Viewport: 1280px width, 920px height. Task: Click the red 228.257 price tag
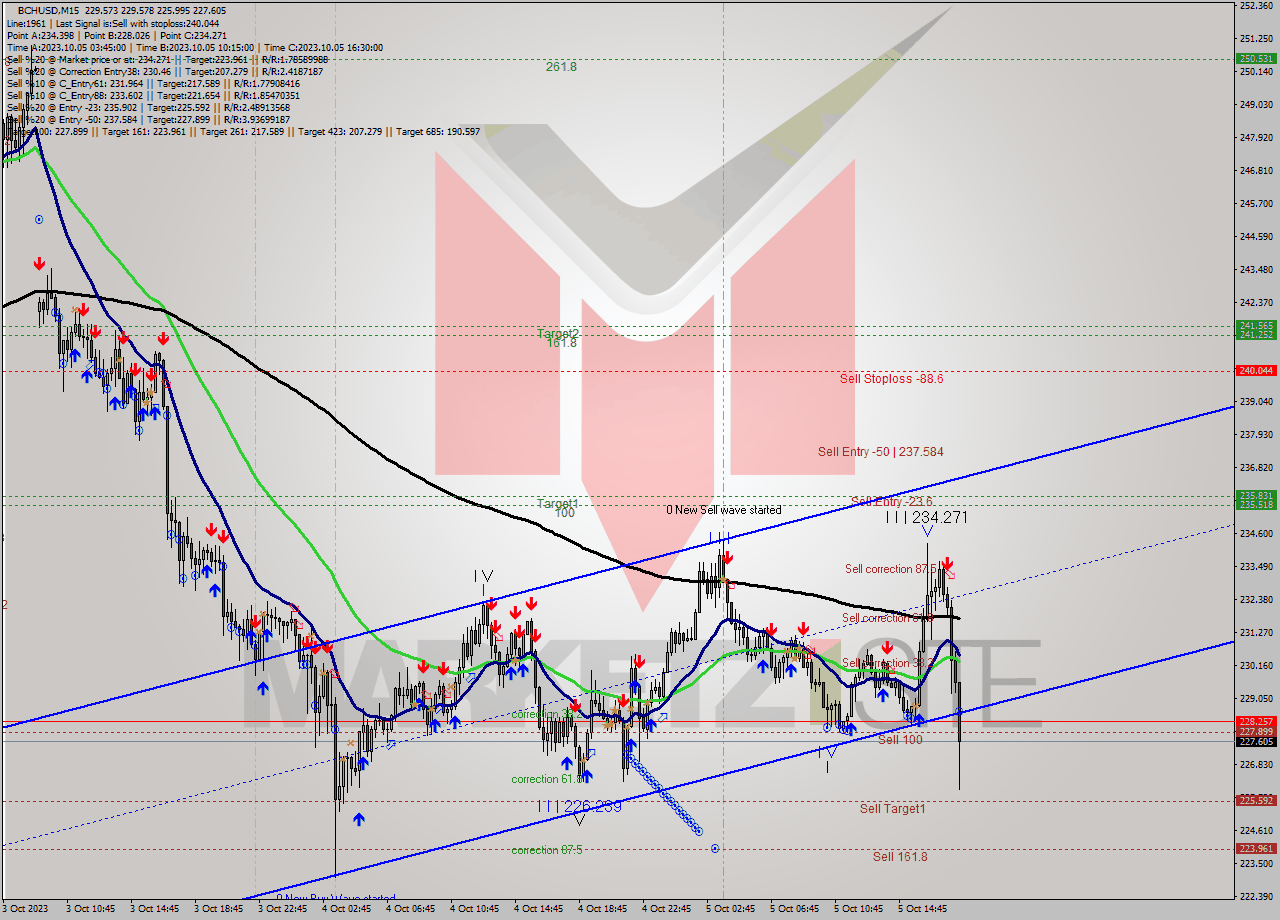1256,721
